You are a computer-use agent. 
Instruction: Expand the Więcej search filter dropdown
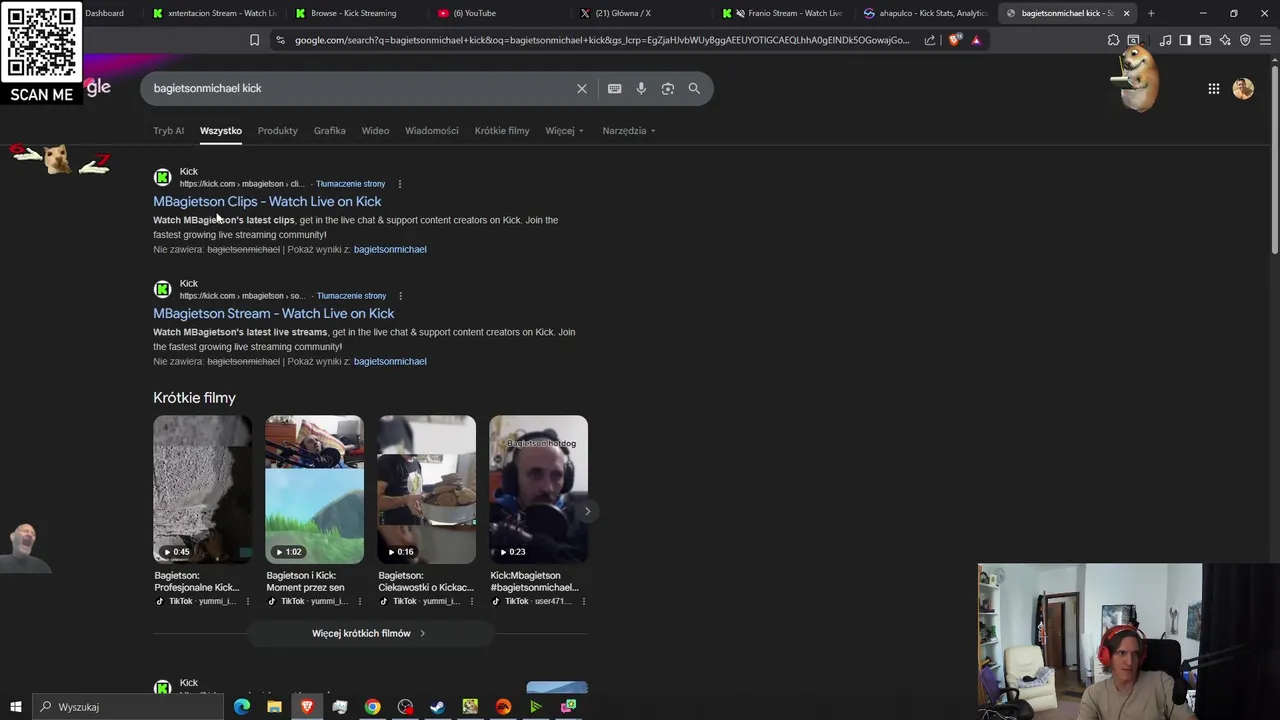[x=564, y=131]
